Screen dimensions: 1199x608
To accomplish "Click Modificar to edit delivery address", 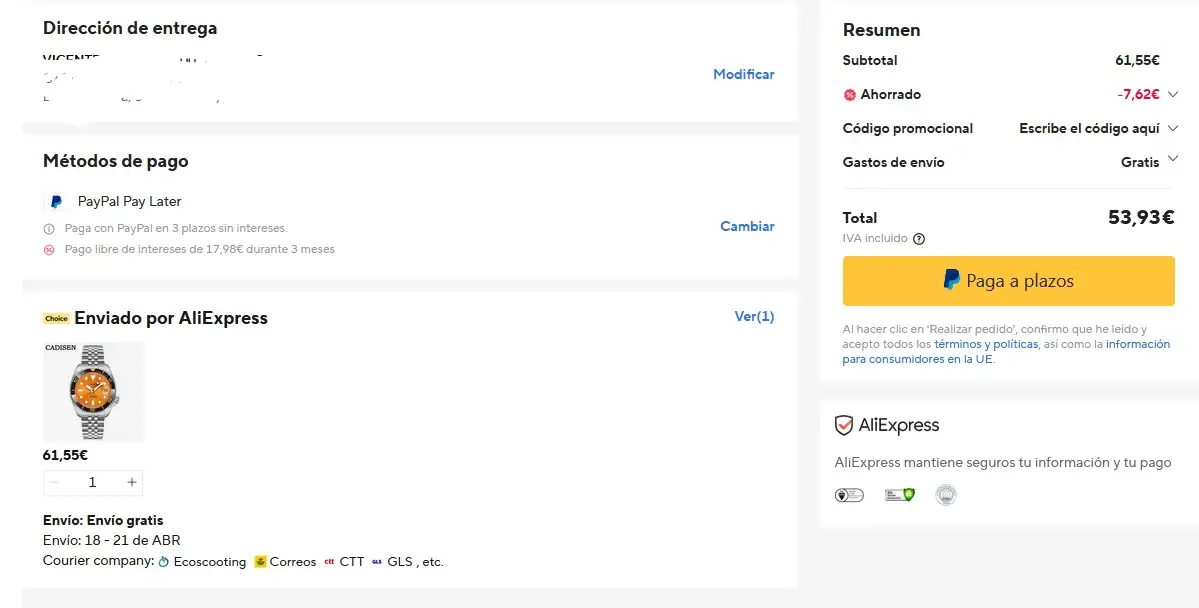I will point(743,74).
